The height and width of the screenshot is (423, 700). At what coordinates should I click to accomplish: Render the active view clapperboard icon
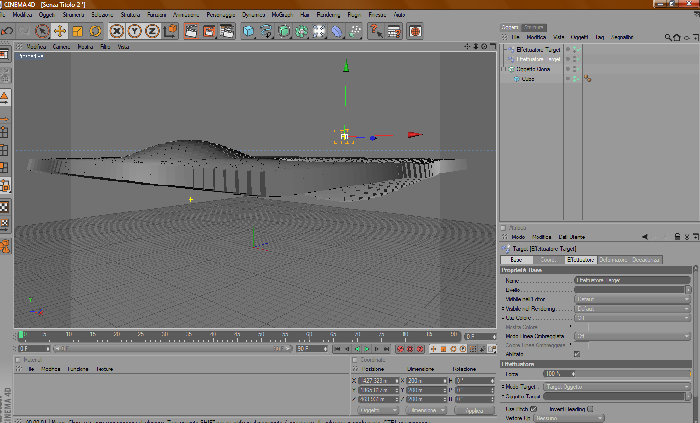pos(191,31)
